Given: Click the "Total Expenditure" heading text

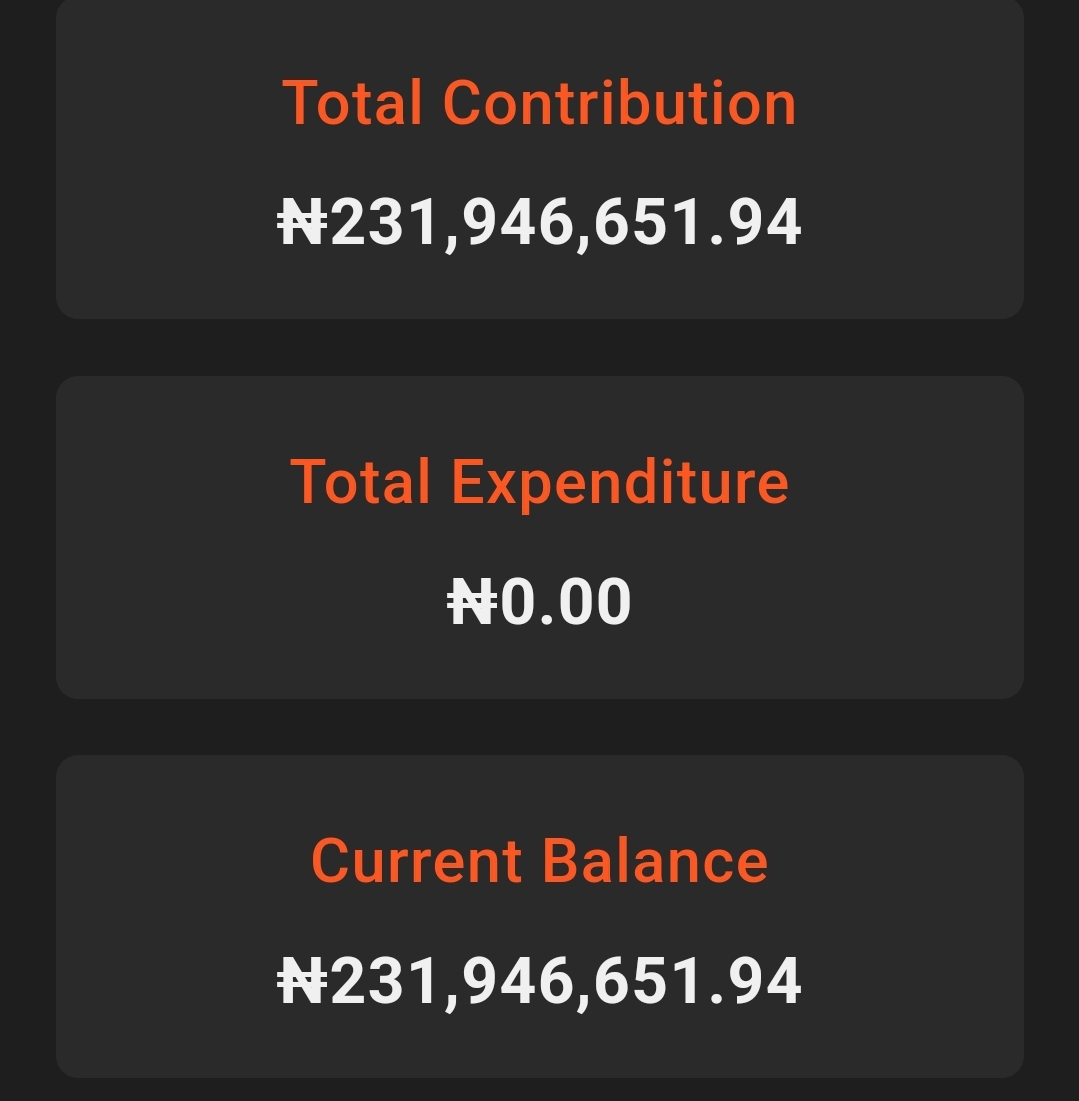Looking at the screenshot, I should [539, 481].
